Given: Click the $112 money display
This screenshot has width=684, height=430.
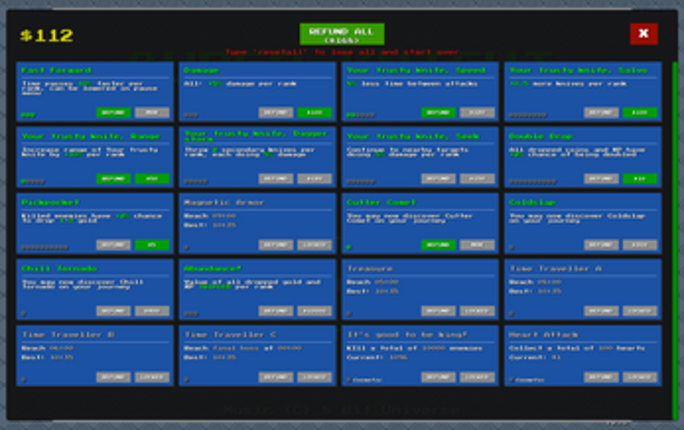Looking at the screenshot, I should pyautogui.click(x=47, y=35).
